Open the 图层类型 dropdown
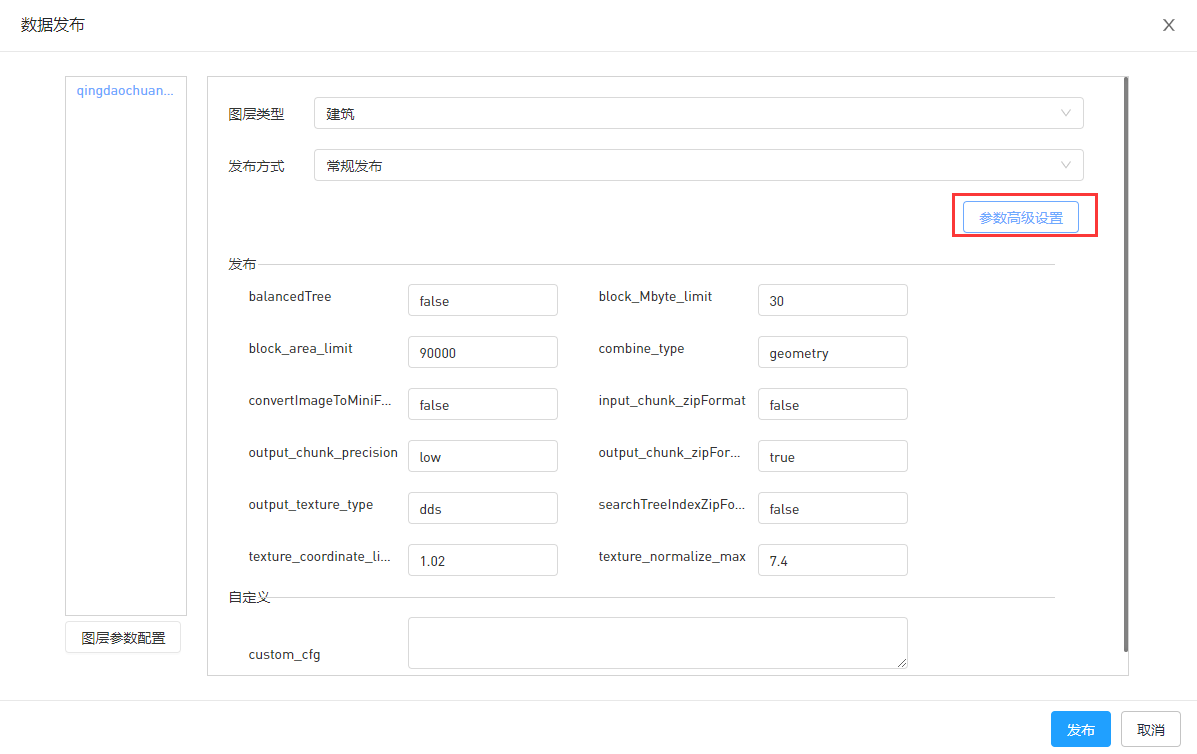The width and height of the screenshot is (1197, 754). (698, 113)
